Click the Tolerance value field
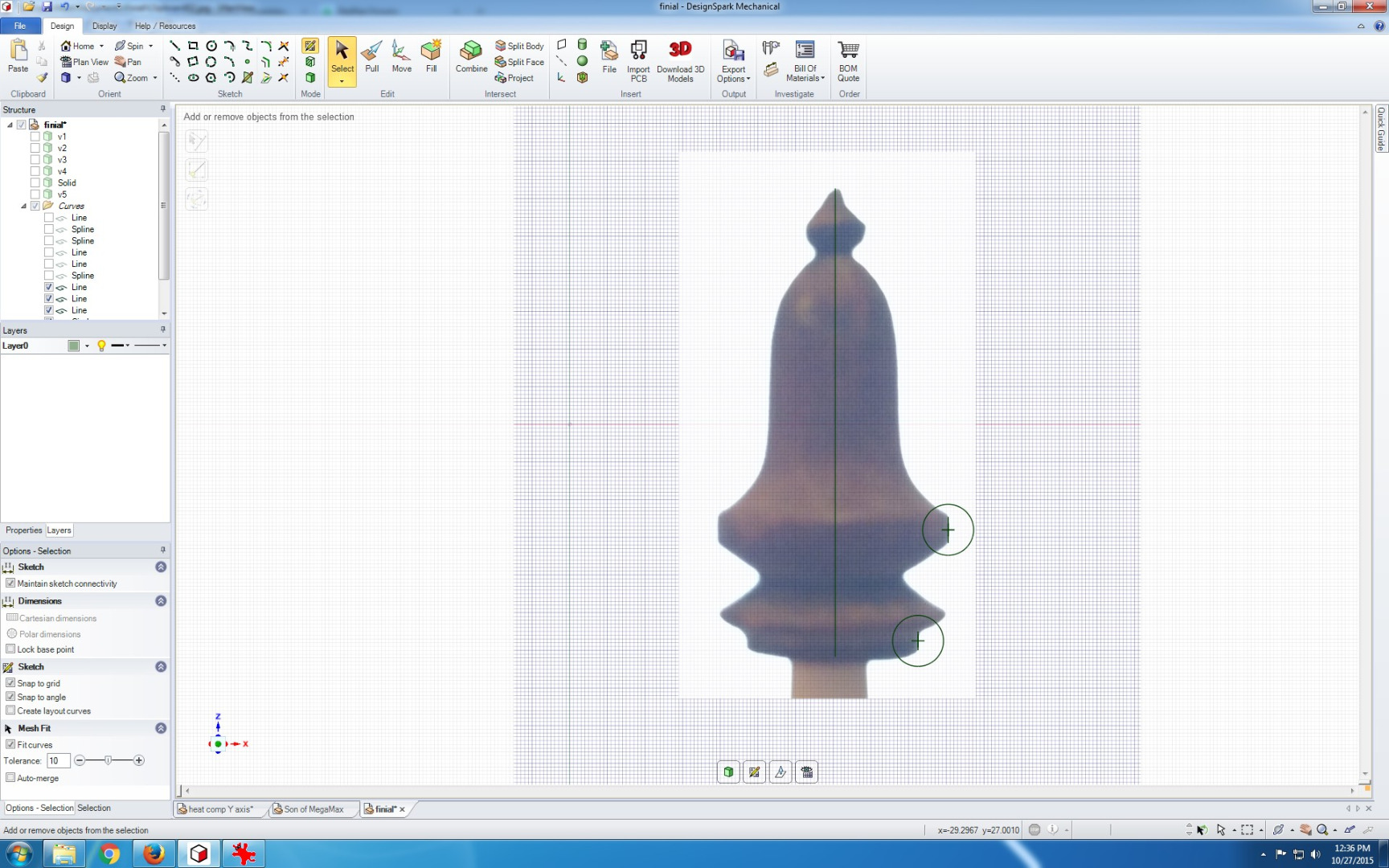This screenshot has height=868, width=1389. 58,761
